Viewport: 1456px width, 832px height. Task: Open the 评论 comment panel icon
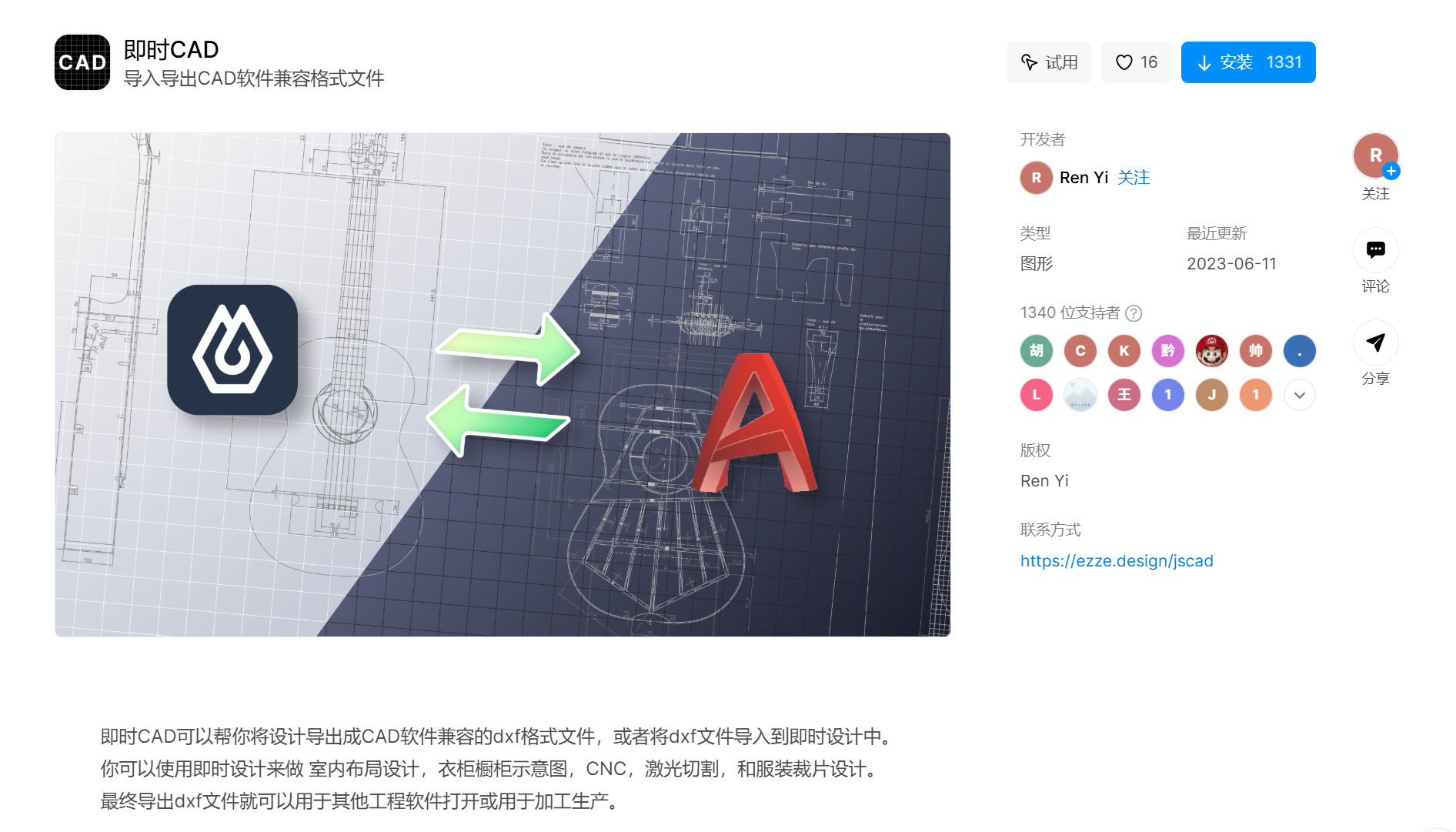point(1375,250)
